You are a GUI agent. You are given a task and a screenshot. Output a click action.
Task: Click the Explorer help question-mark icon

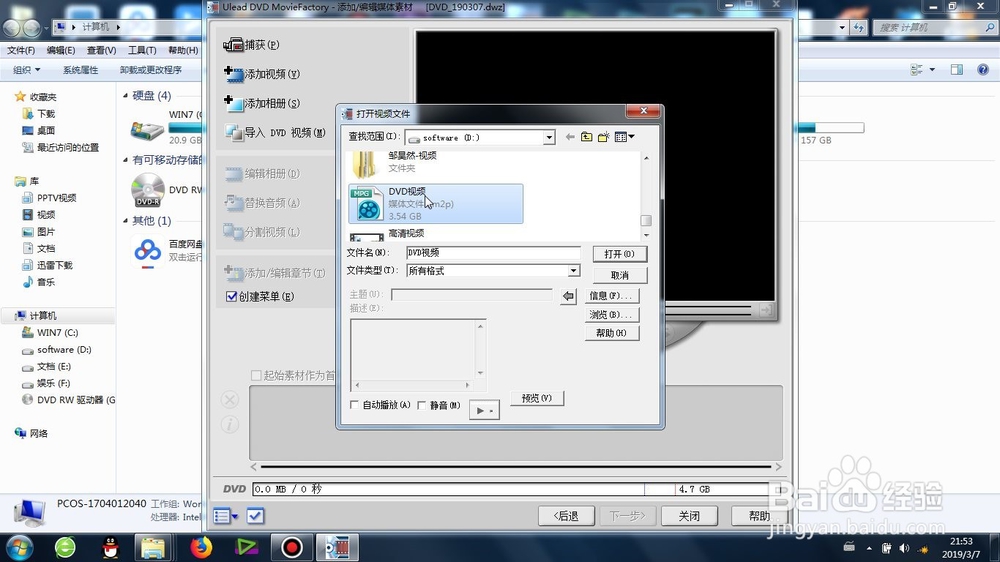click(x=983, y=70)
